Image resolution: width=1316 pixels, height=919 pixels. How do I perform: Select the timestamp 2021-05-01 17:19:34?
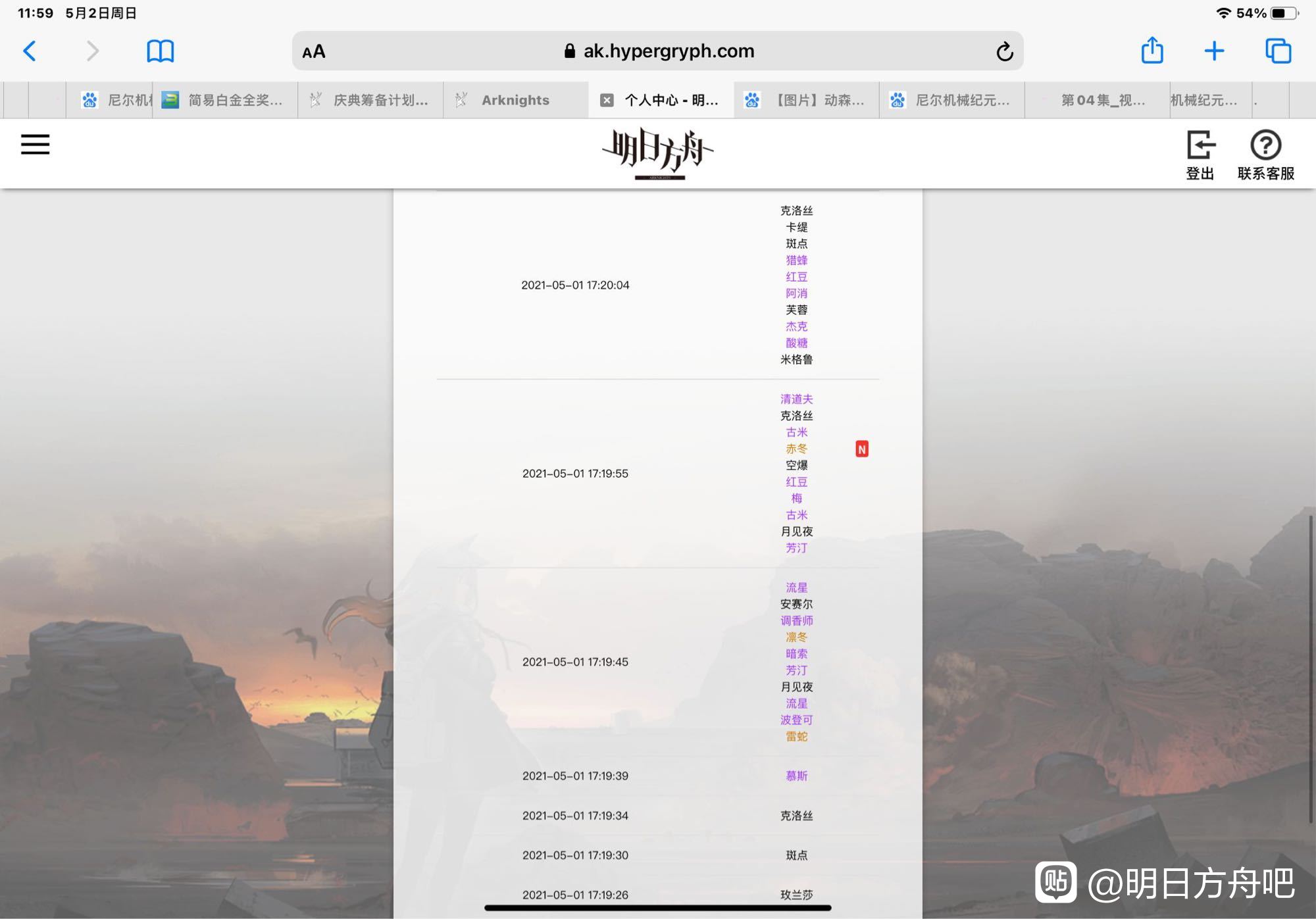[x=575, y=815]
